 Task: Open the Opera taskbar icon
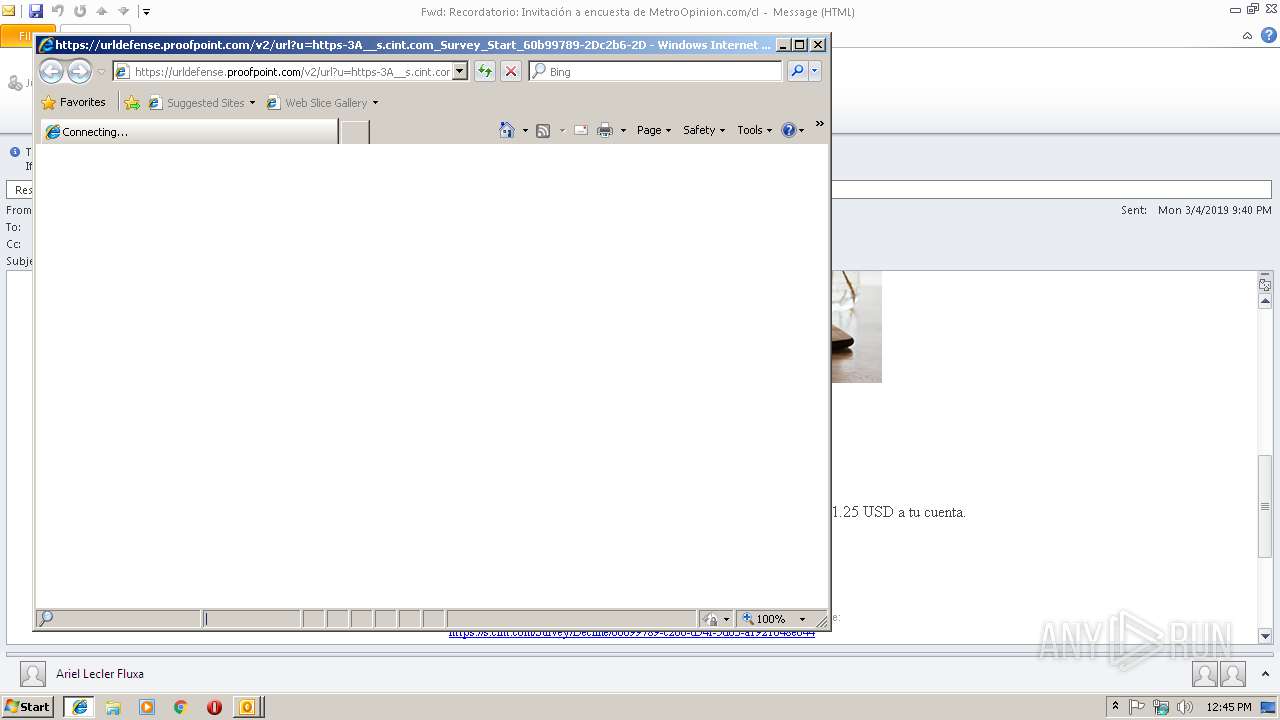pyautogui.click(x=214, y=707)
